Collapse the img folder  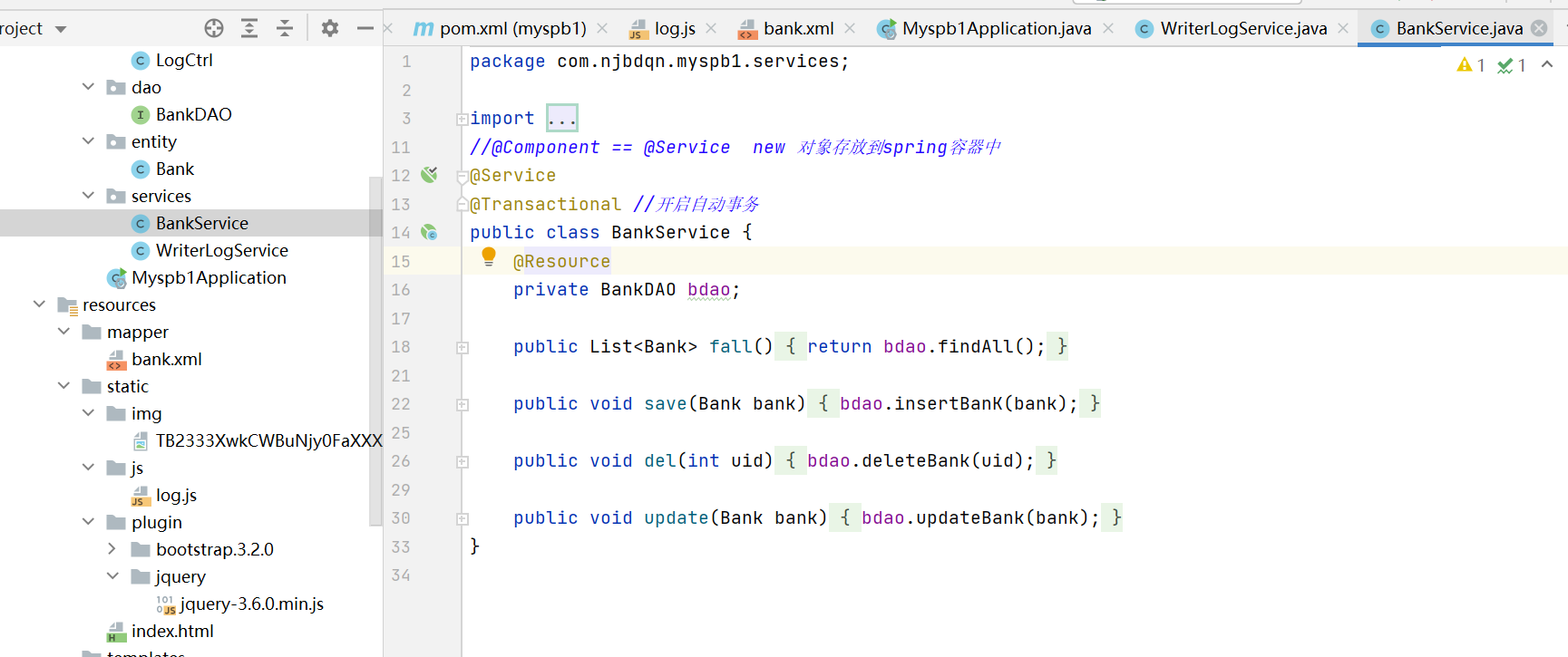pos(88,413)
